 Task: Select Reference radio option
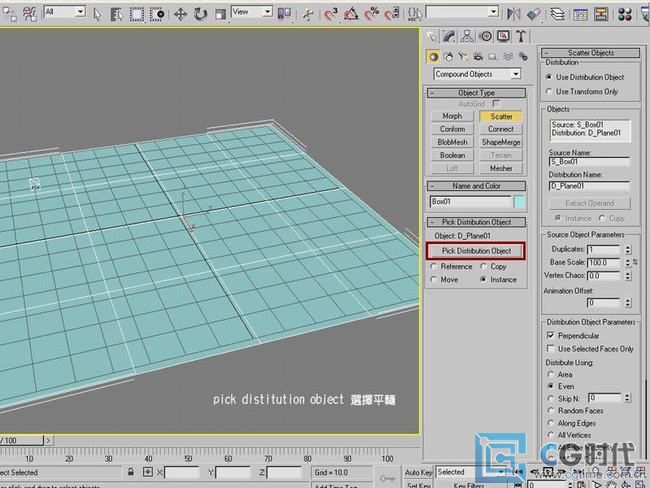tap(452, 267)
